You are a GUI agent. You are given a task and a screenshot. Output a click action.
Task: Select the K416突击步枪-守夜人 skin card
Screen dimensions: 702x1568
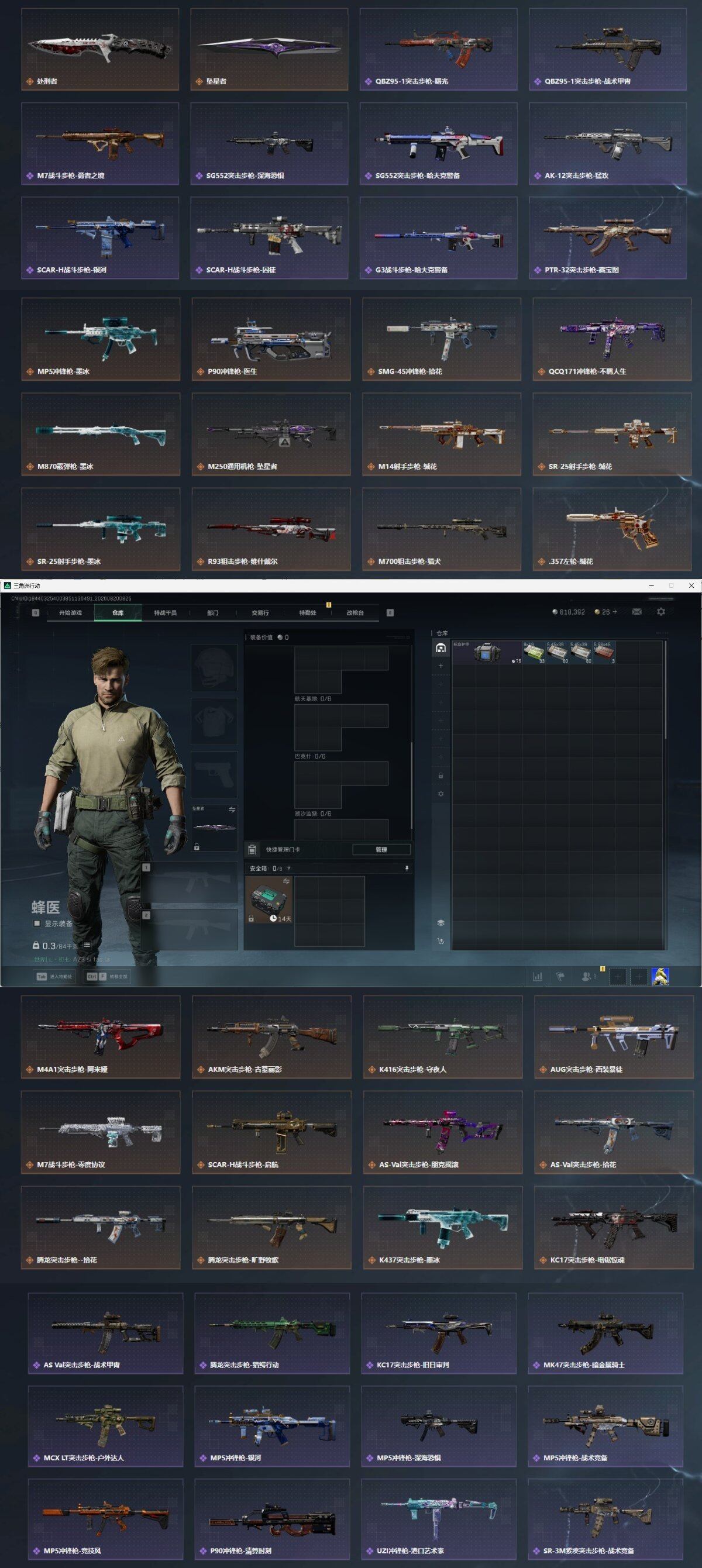click(x=443, y=1037)
